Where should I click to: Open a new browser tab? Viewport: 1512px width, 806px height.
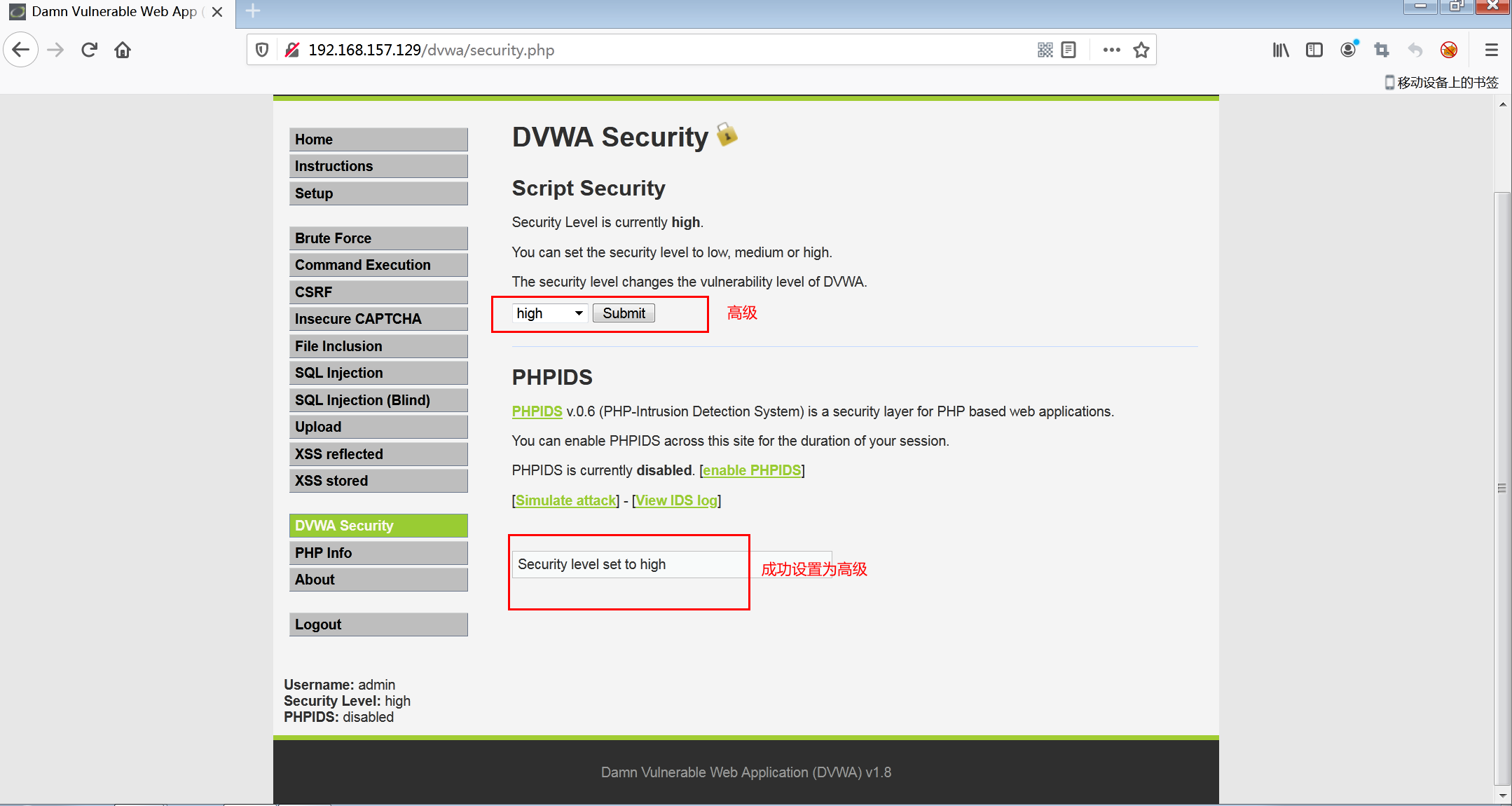(253, 11)
